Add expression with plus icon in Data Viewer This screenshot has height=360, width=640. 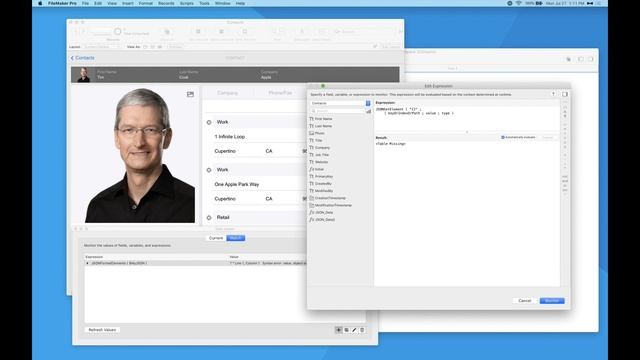click(338, 330)
